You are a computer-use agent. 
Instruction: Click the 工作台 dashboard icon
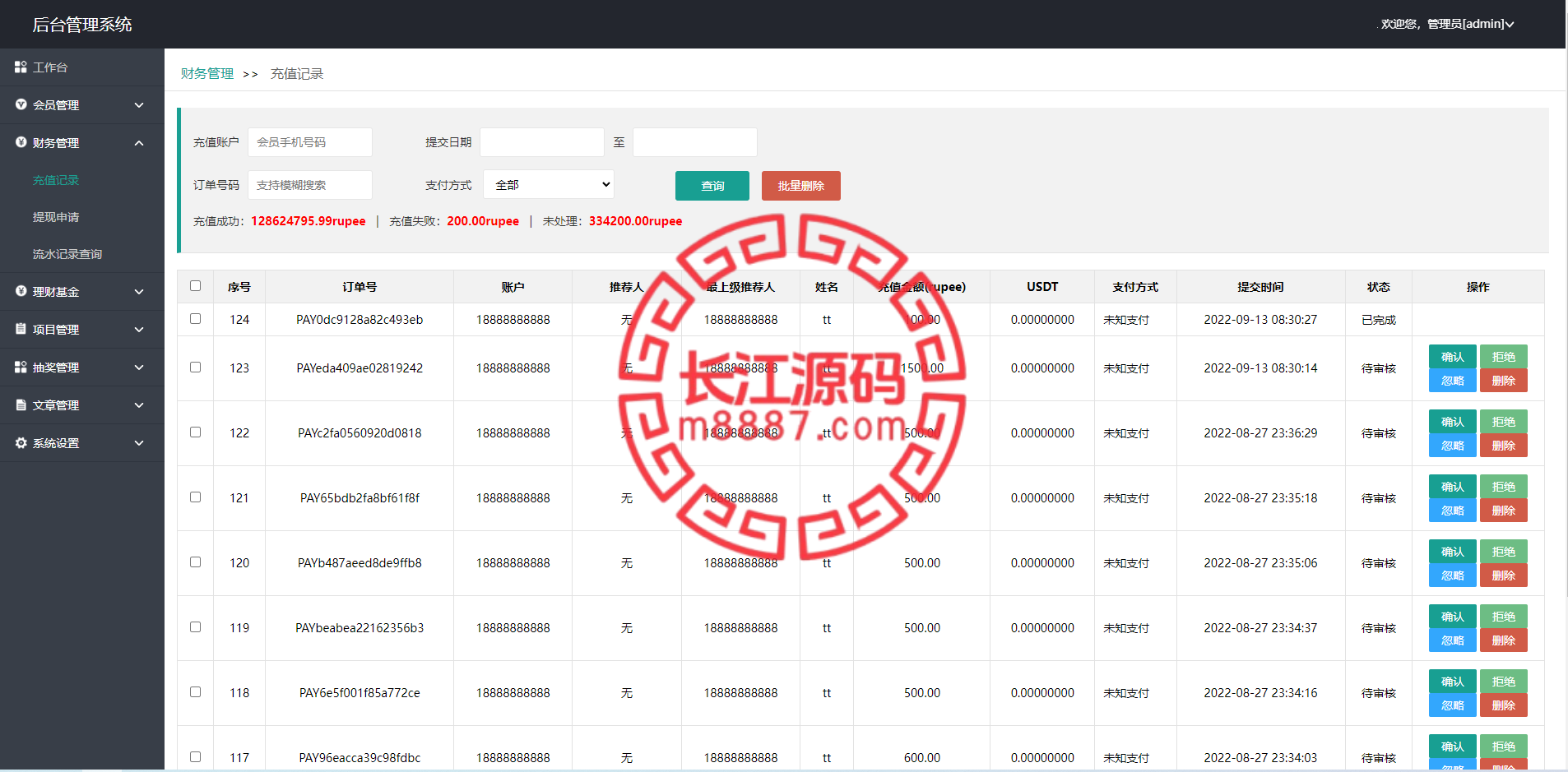(x=21, y=67)
